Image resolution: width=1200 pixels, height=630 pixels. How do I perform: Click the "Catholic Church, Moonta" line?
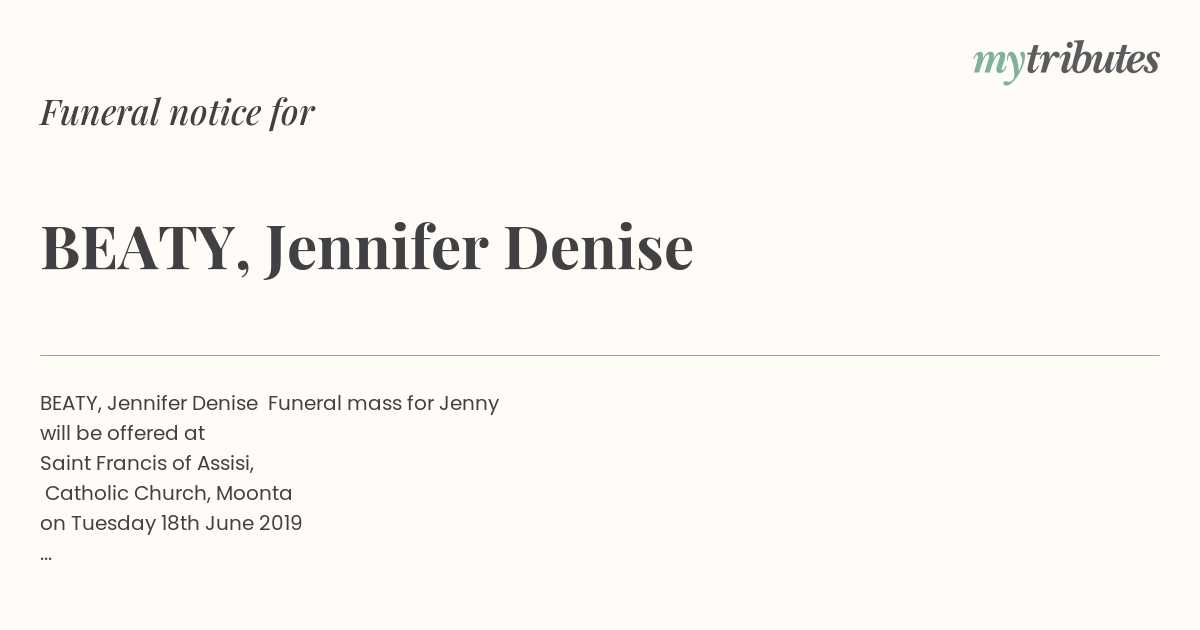pyautogui.click(x=169, y=494)
